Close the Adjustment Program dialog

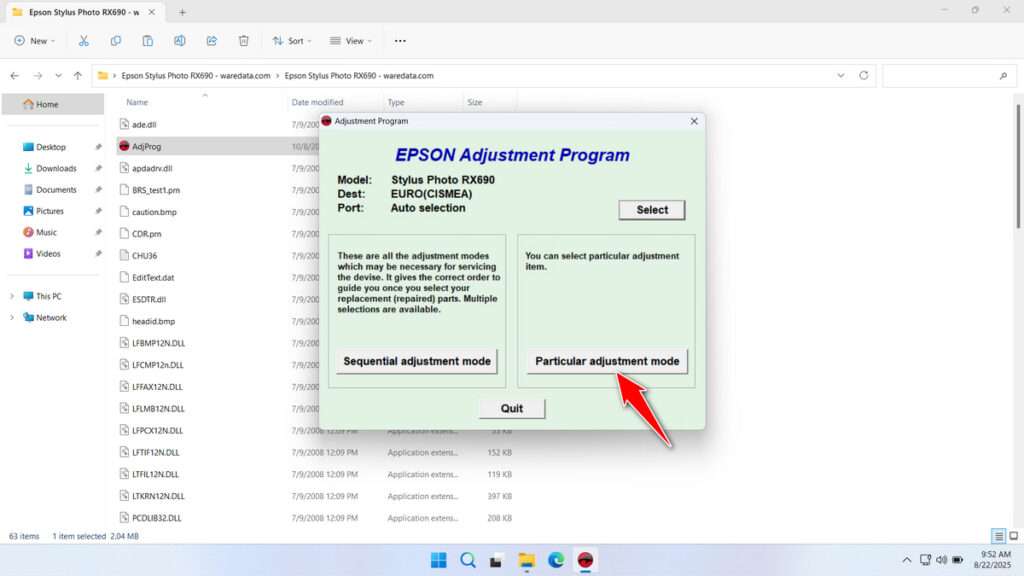tap(694, 121)
